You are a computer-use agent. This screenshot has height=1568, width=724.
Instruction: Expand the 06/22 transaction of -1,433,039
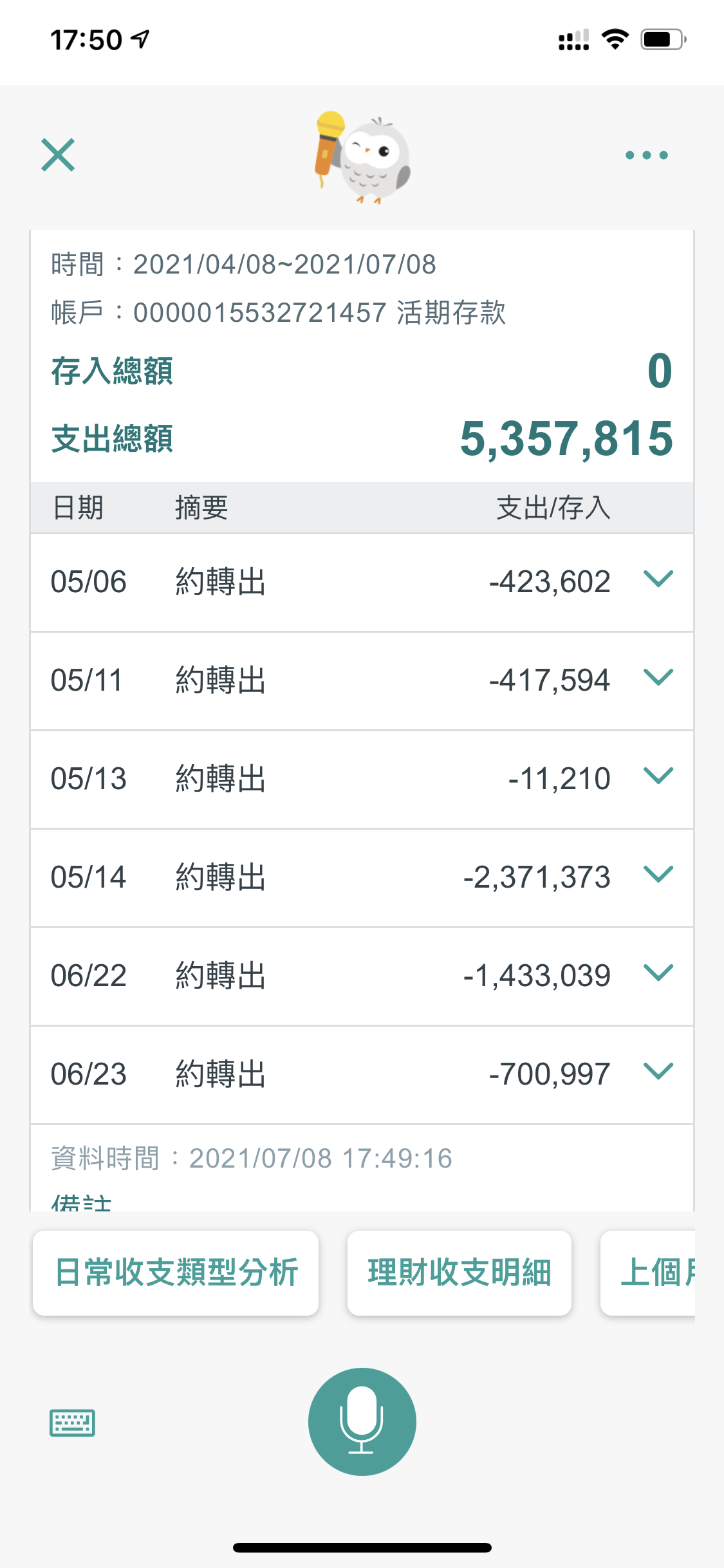(658, 973)
